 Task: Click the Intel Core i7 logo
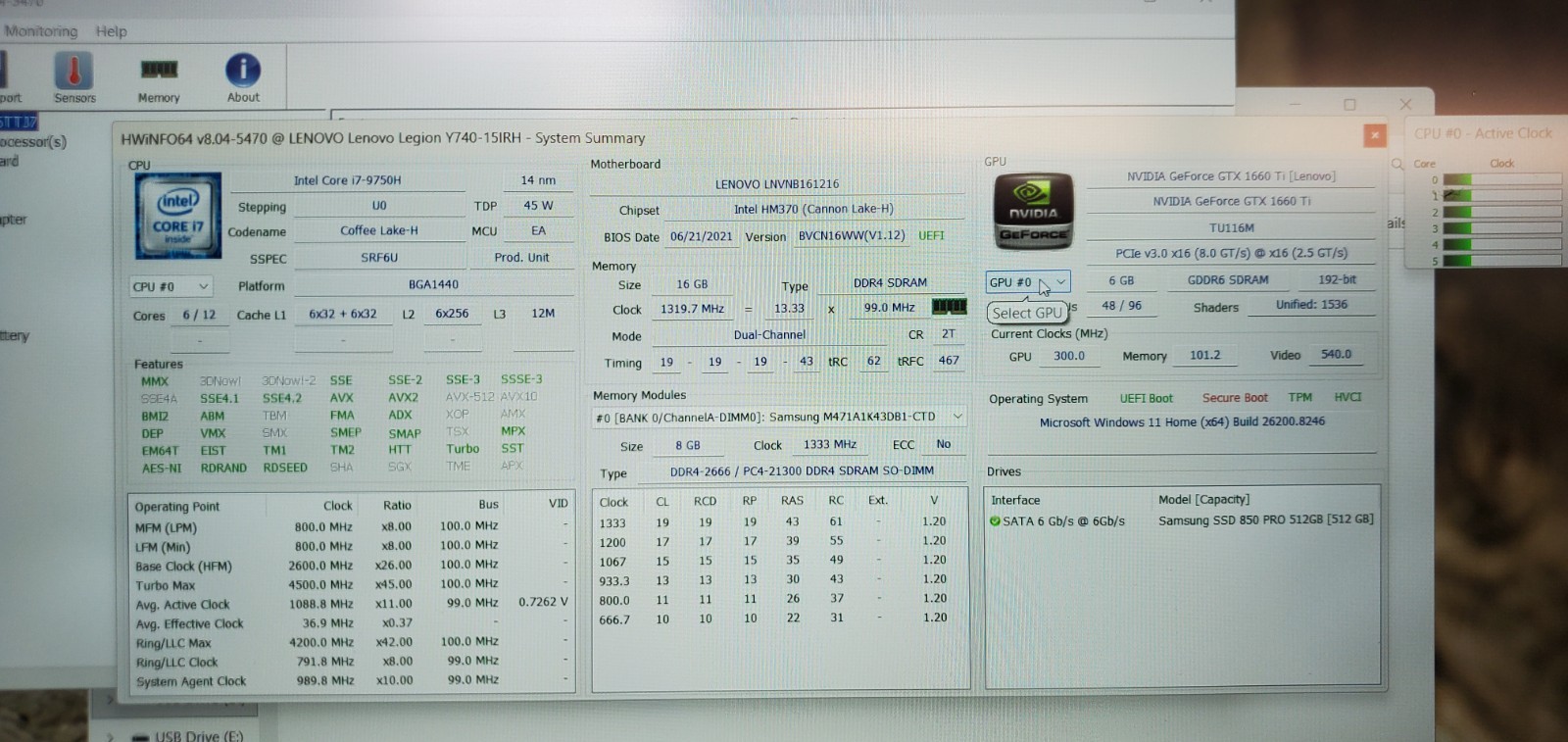[x=178, y=216]
